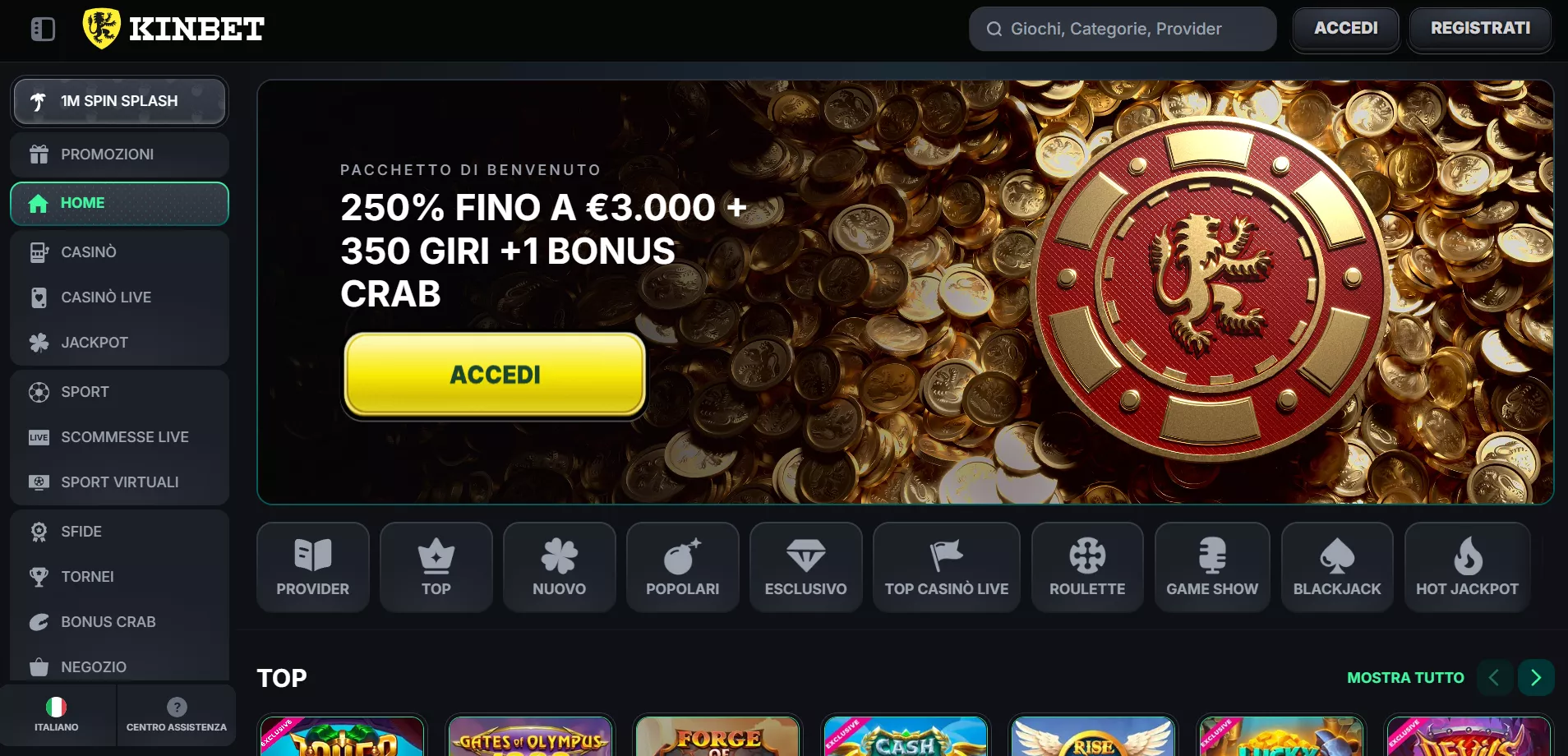Open the Italiano language selector
This screenshot has height=756, width=1568.
click(x=57, y=715)
